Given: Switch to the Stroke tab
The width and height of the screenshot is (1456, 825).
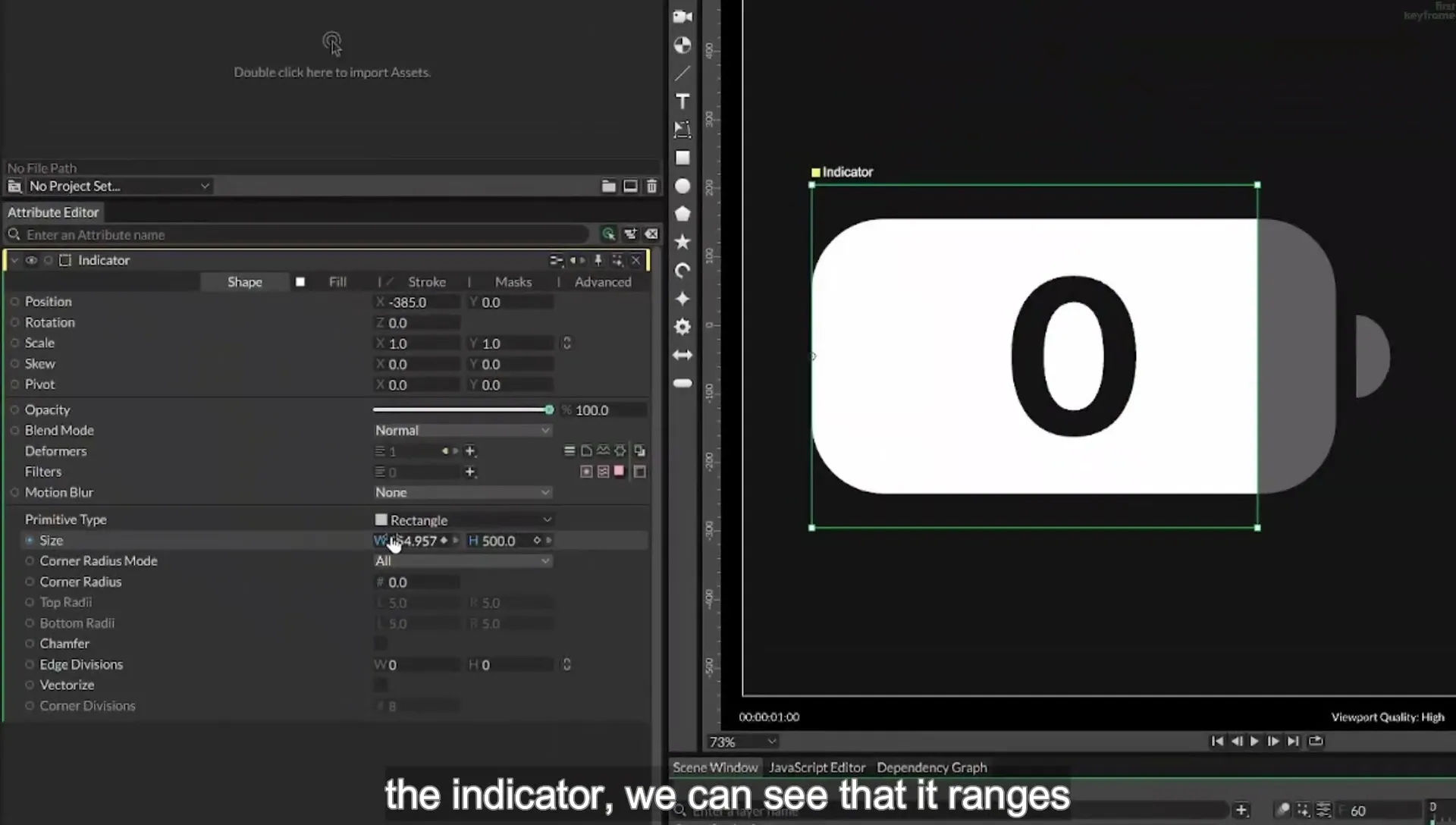Looking at the screenshot, I should (x=427, y=282).
